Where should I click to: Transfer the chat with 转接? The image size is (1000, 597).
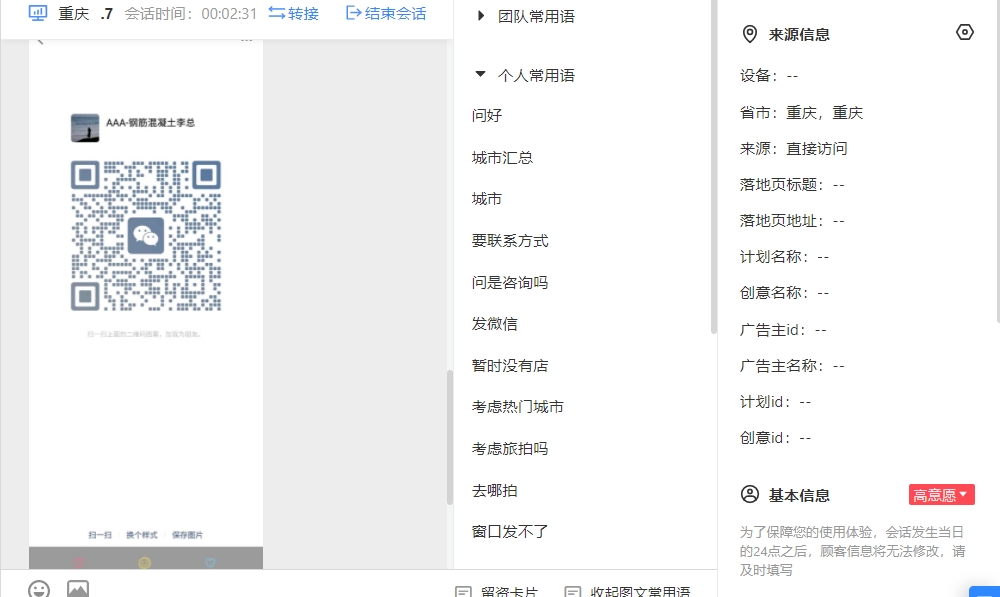pyautogui.click(x=293, y=13)
